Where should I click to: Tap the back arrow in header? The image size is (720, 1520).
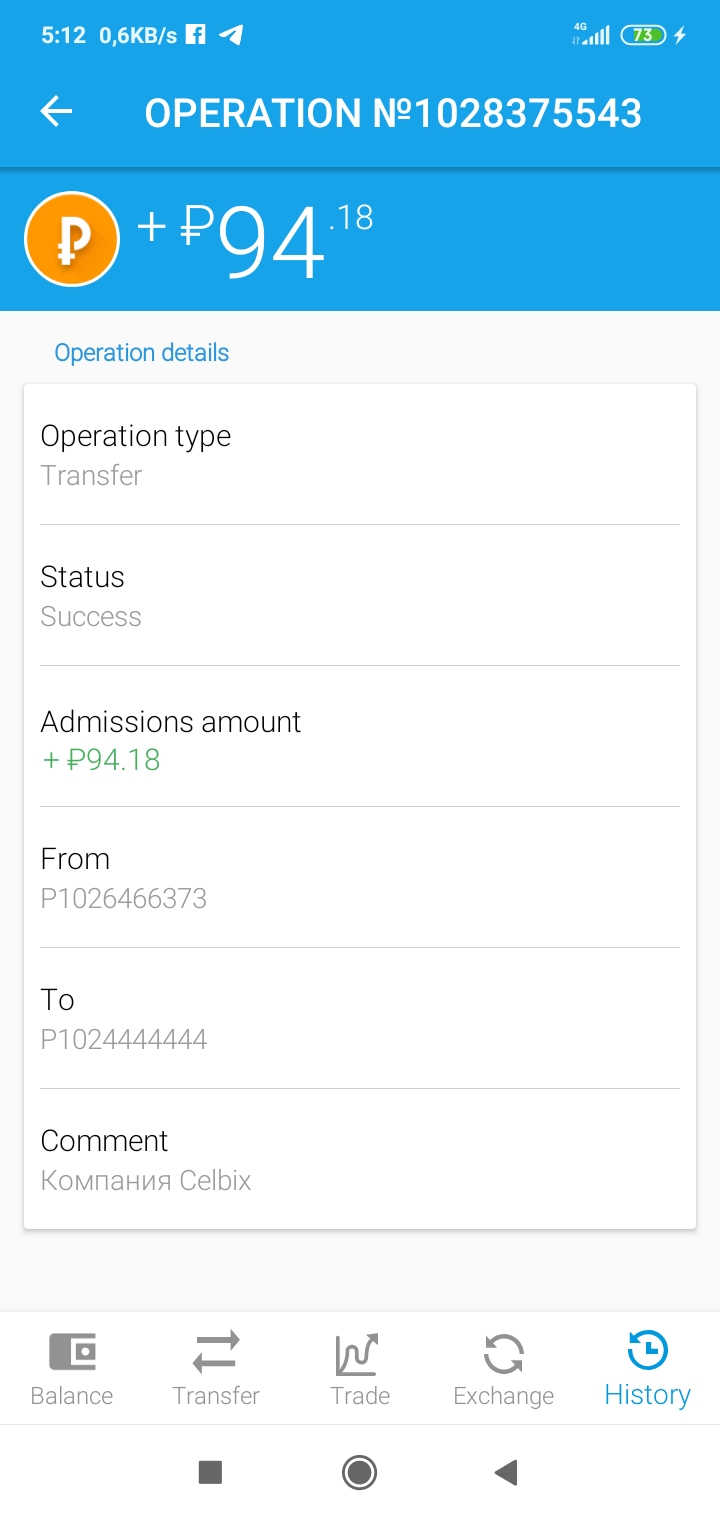pyautogui.click(x=56, y=112)
